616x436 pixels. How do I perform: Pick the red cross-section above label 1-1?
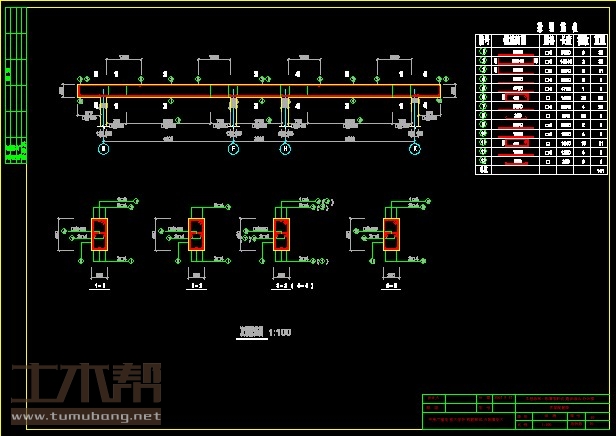(x=100, y=234)
